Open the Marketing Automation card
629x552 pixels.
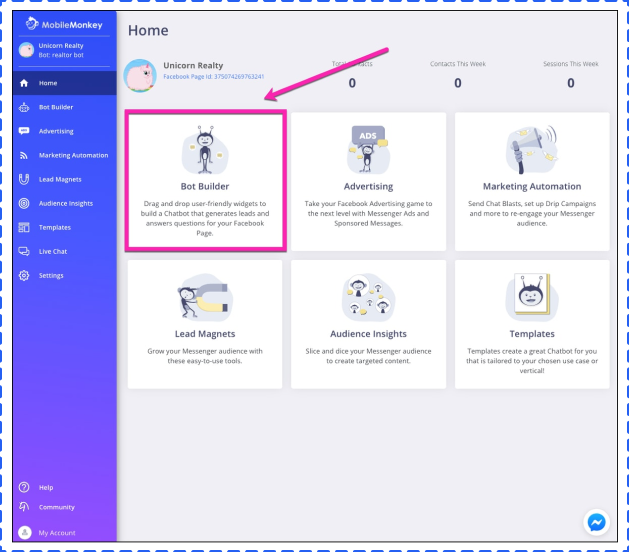pos(531,181)
